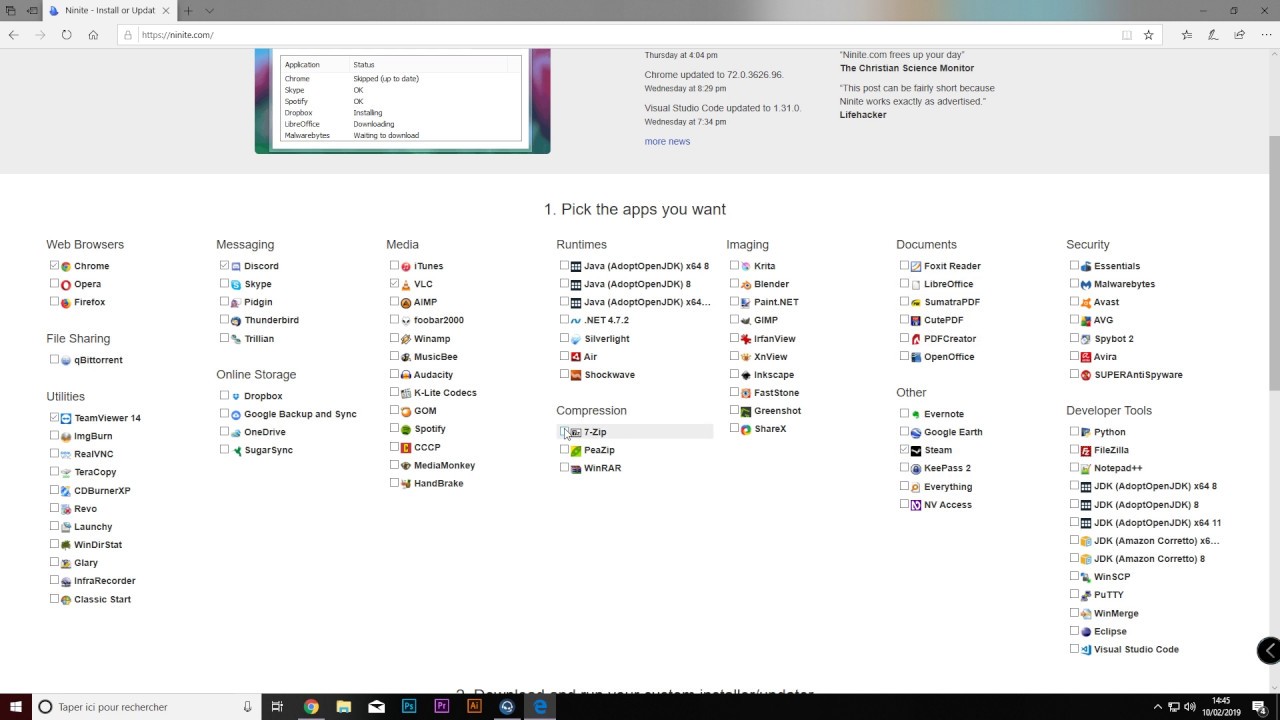This screenshot has height=720, width=1280.
Task: Click the TeamViewer 14 icon
Action: coord(66,418)
